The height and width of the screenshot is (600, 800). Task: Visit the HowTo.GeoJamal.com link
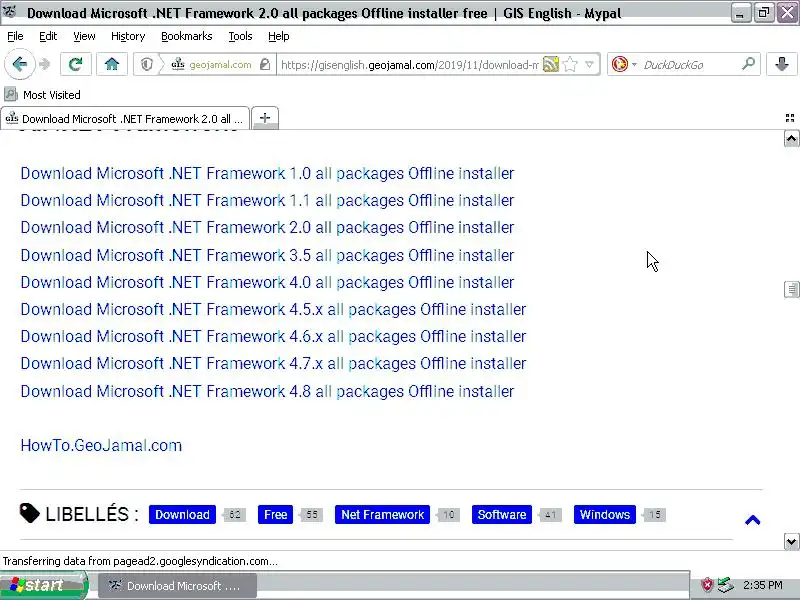coord(101,445)
